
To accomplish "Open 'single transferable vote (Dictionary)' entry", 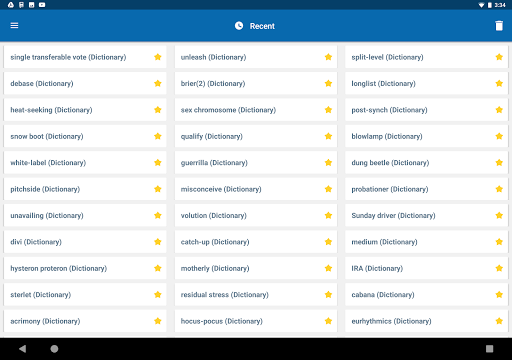I will (x=85, y=57).
